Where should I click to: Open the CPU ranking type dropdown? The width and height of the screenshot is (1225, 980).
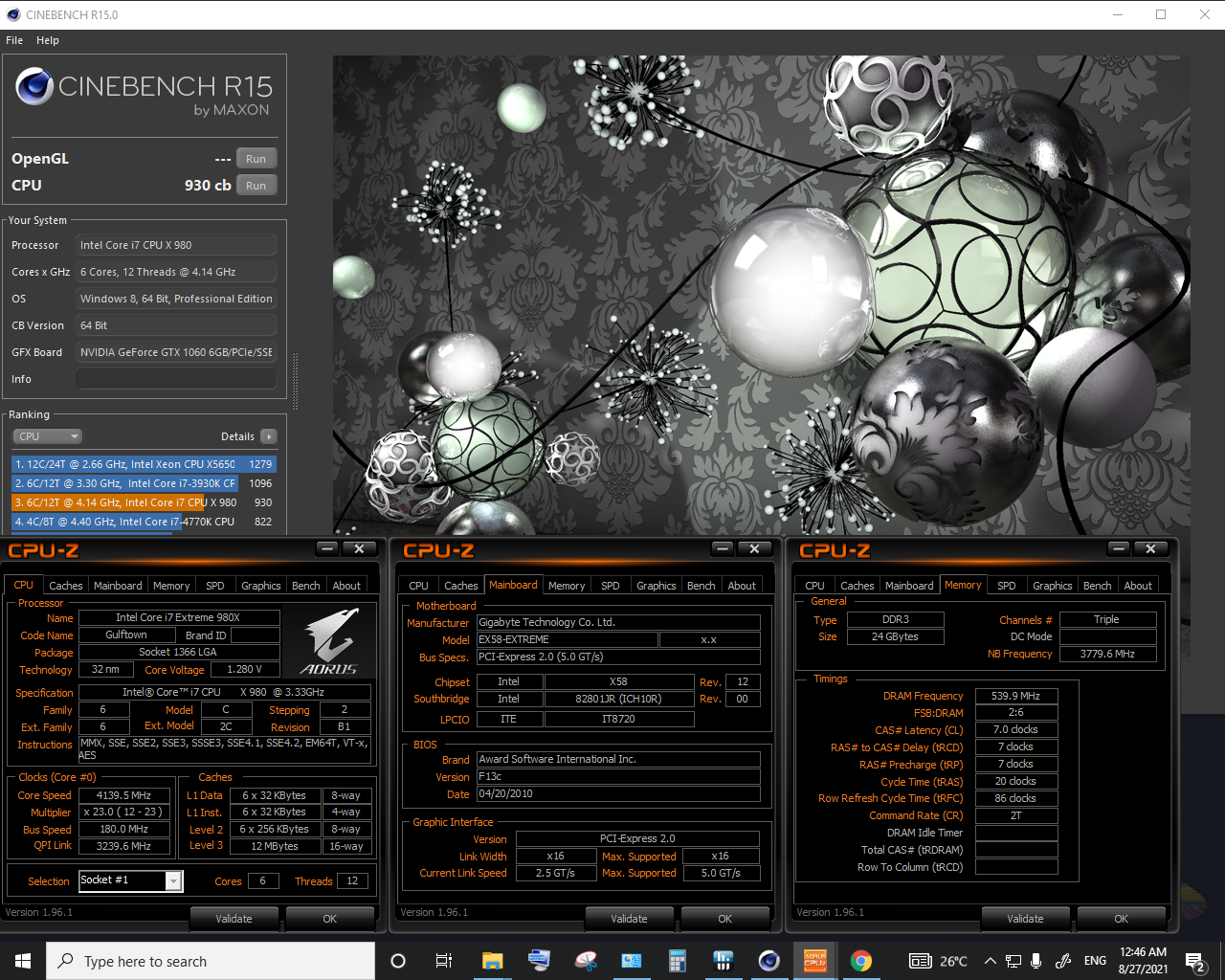[x=47, y=436]
